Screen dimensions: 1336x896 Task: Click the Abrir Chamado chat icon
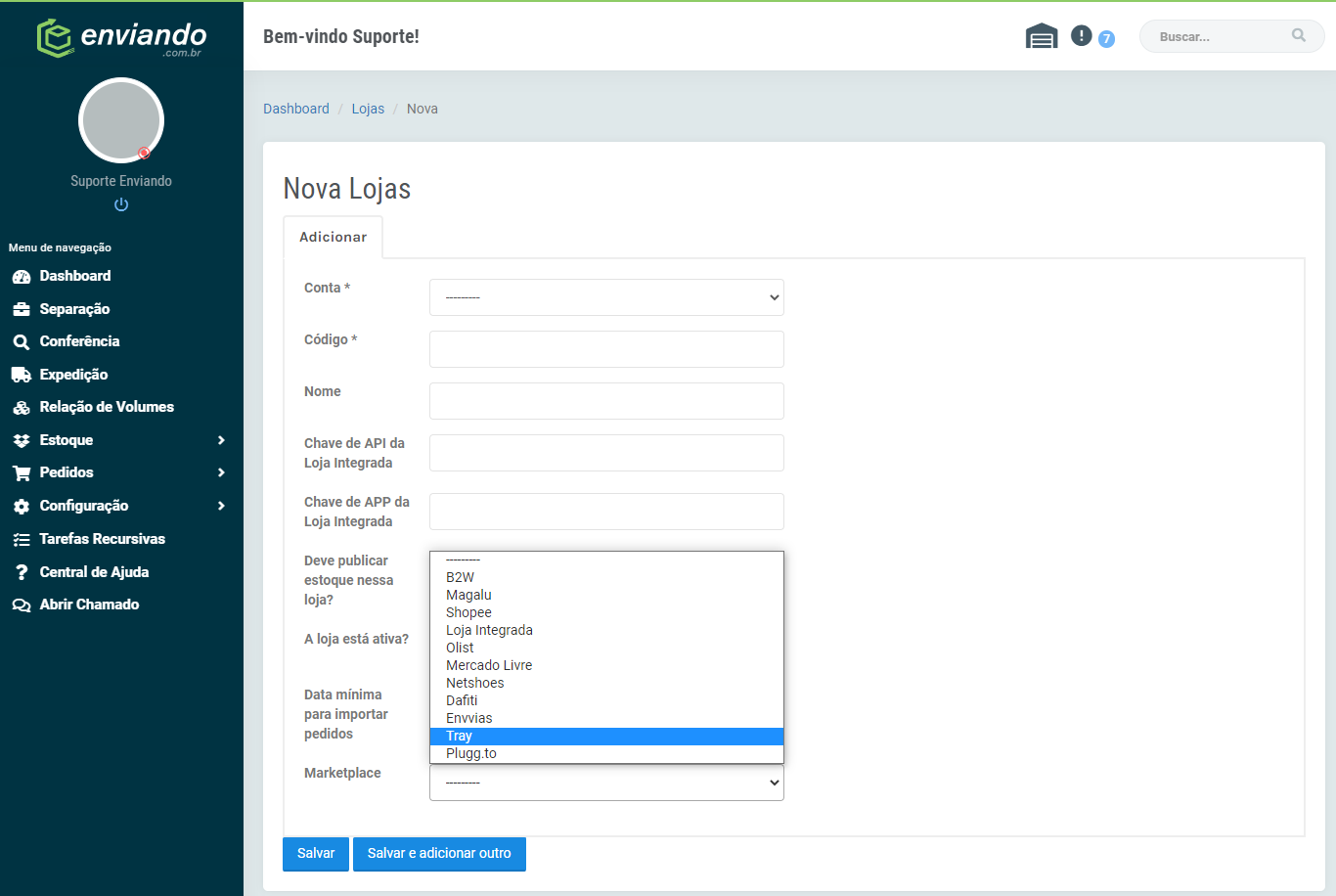[x=22, y=605]
